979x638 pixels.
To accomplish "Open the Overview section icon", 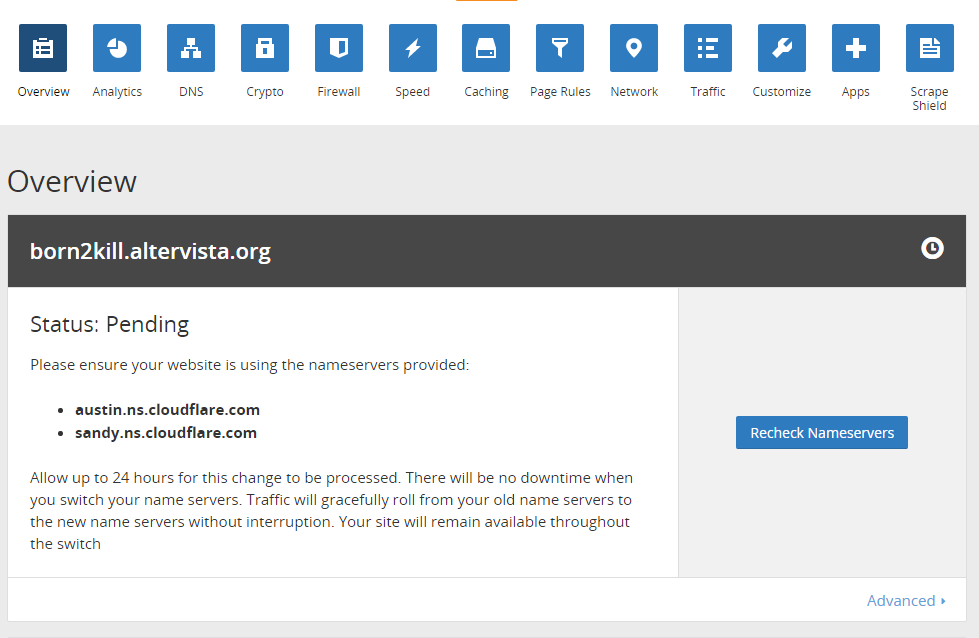I will [x=43, y=48].
